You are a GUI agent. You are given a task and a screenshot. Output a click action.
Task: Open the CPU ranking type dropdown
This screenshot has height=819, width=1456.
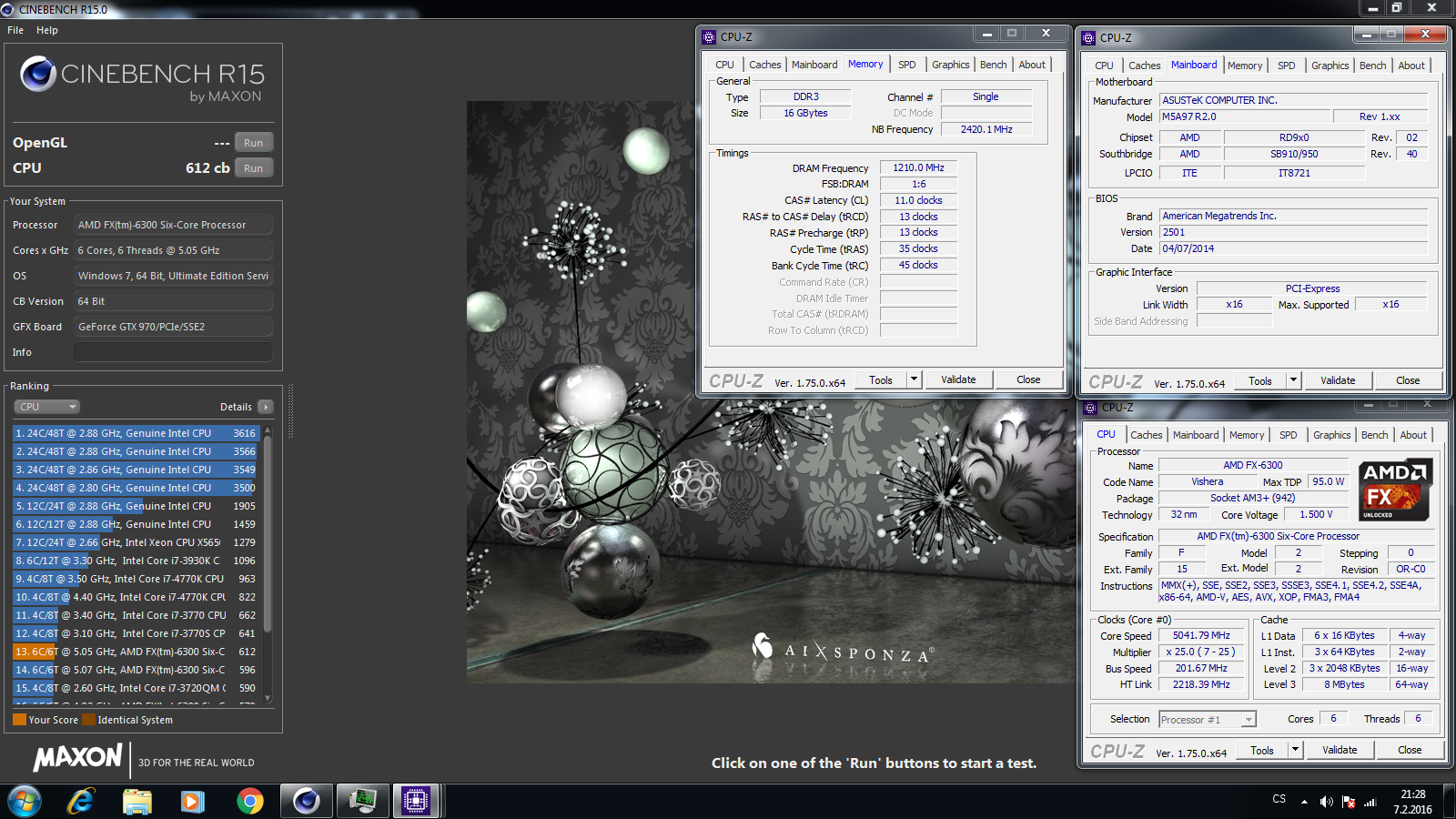pos(47,407)
